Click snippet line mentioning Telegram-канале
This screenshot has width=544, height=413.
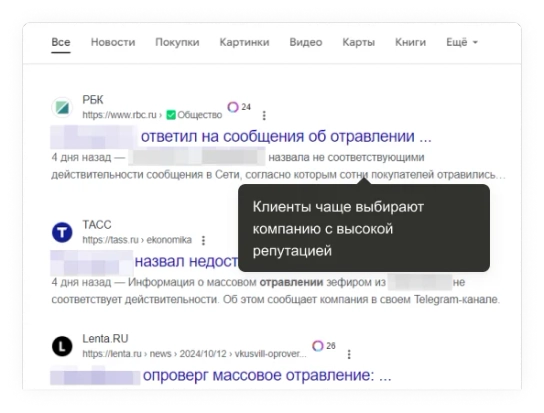pos(275,299)
